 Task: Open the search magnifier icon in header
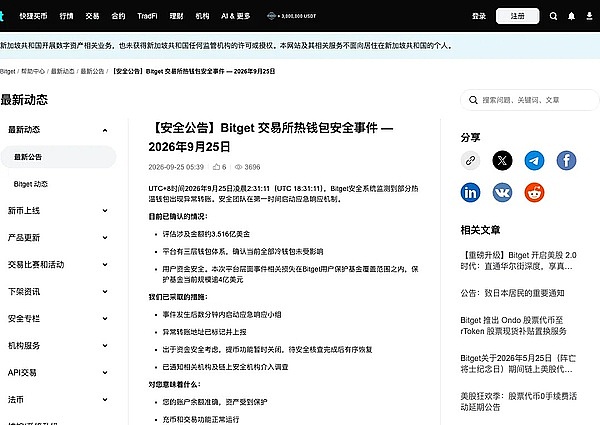pyautogui.click(x=553, y=16)
